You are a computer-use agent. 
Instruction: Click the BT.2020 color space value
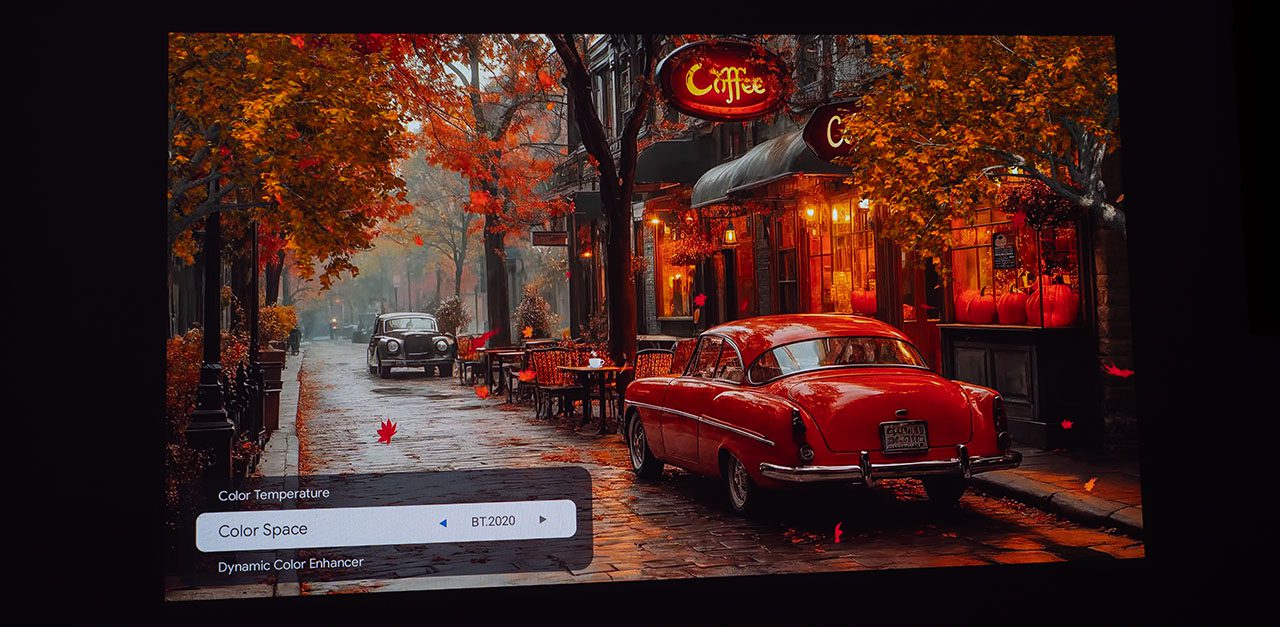[493, 521]
